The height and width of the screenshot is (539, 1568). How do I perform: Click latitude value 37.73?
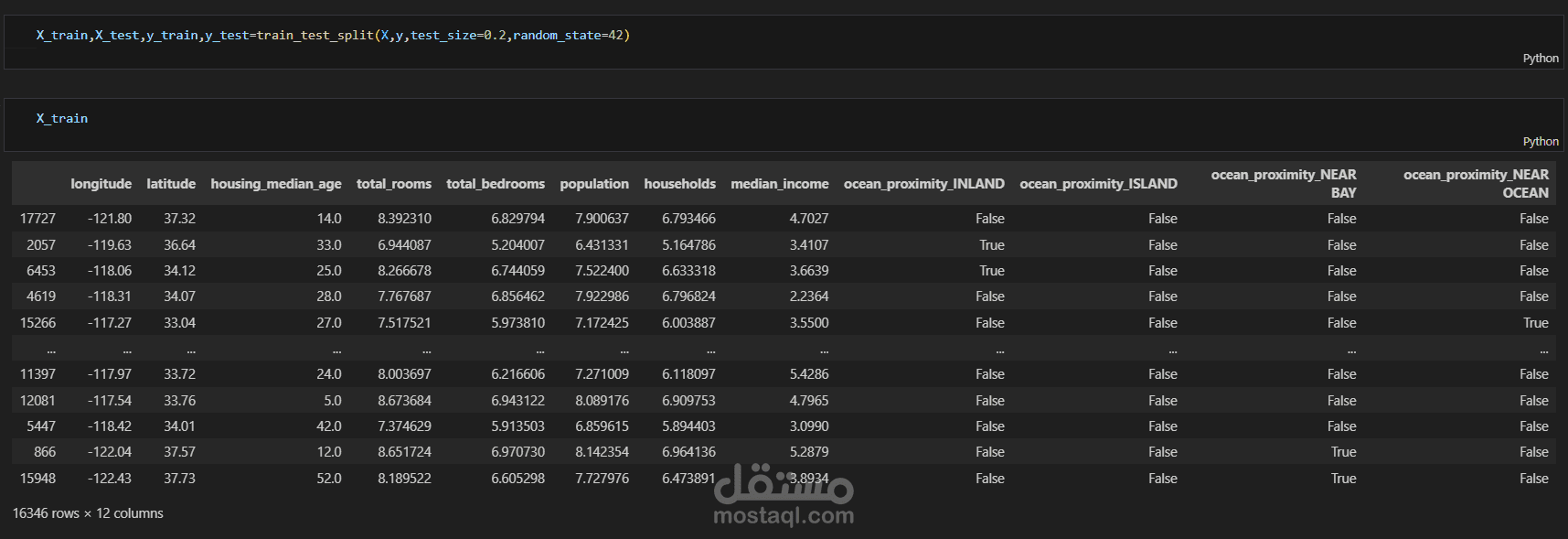point(179,479)
